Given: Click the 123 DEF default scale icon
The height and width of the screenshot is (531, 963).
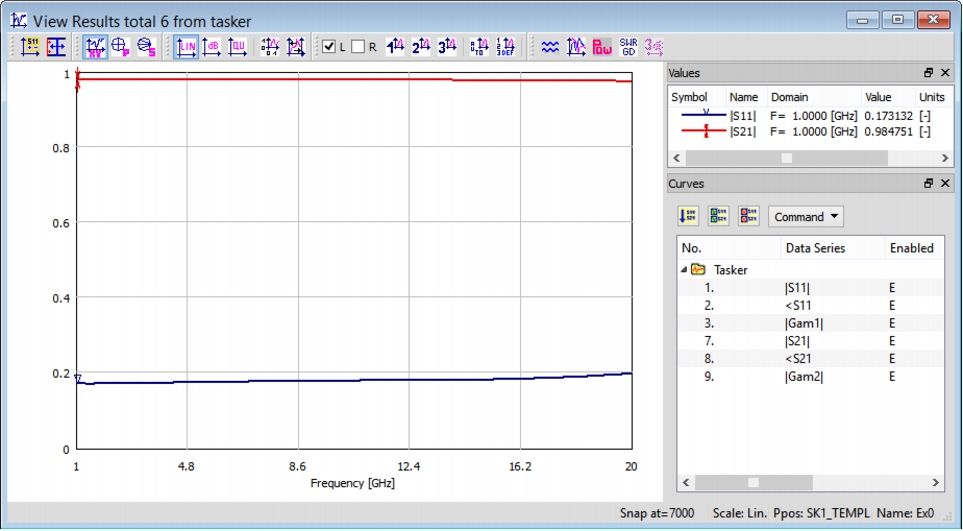Looking at the screenshot, I should click(505, 47).
